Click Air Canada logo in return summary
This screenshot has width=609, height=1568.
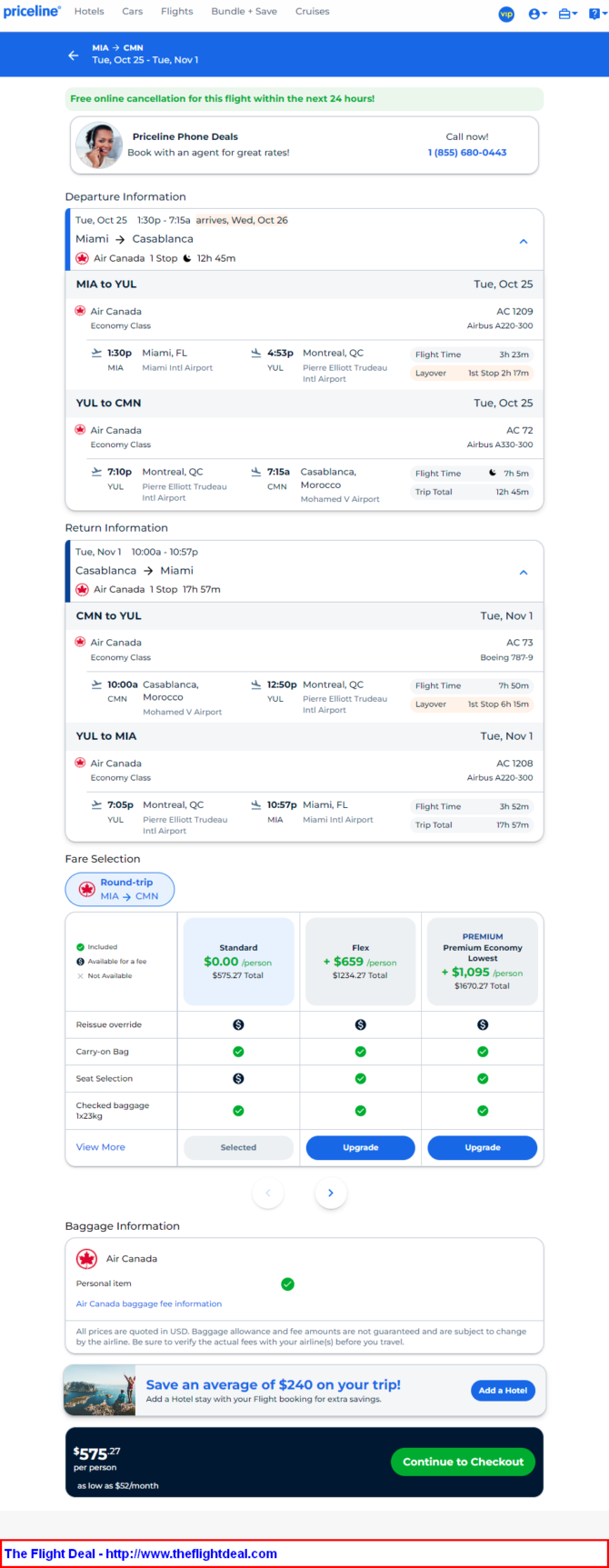click(x=82, y=589)
